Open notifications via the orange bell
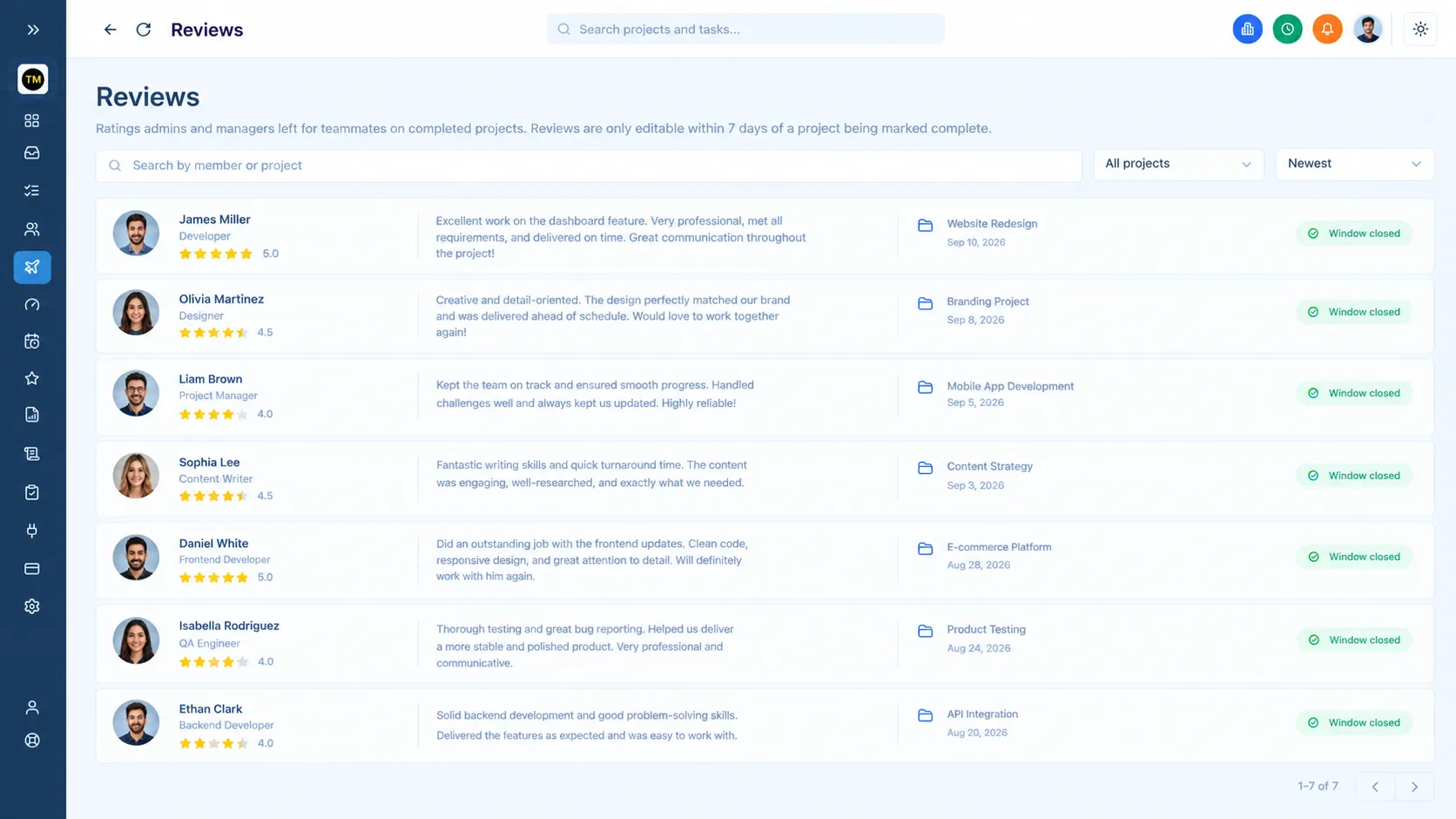The height and width of the screenshot is (819, 1456). pos(1328,30)
